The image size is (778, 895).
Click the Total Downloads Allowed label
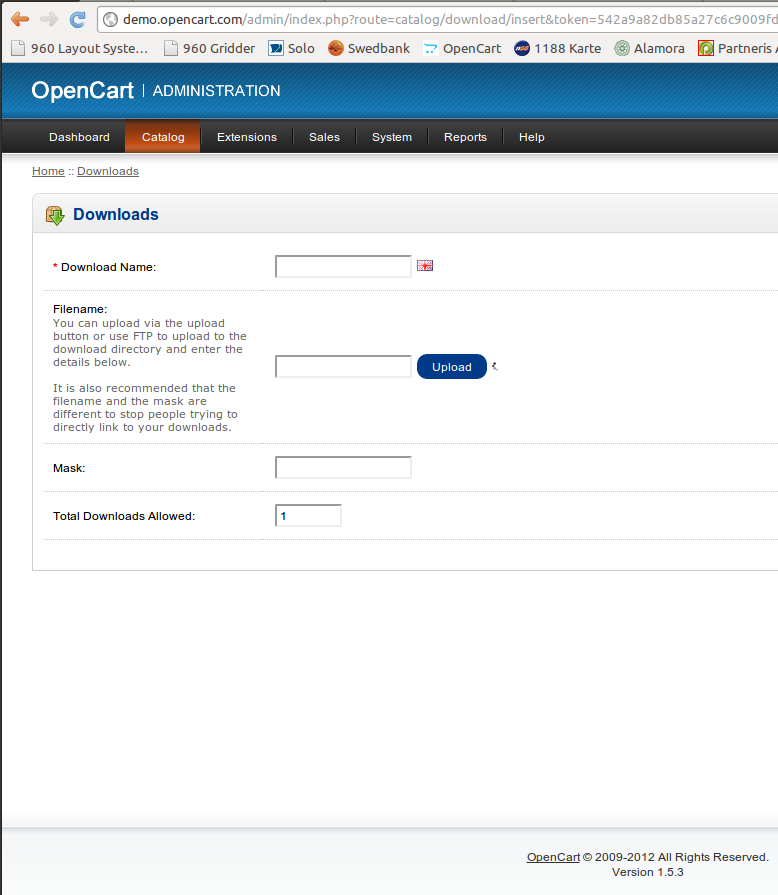pyautogui.click(x=124, y=516)
